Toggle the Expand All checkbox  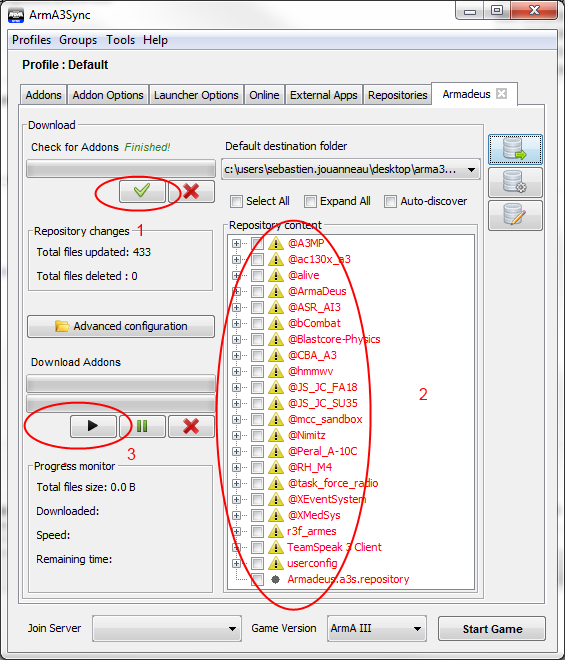pos(310,202)
